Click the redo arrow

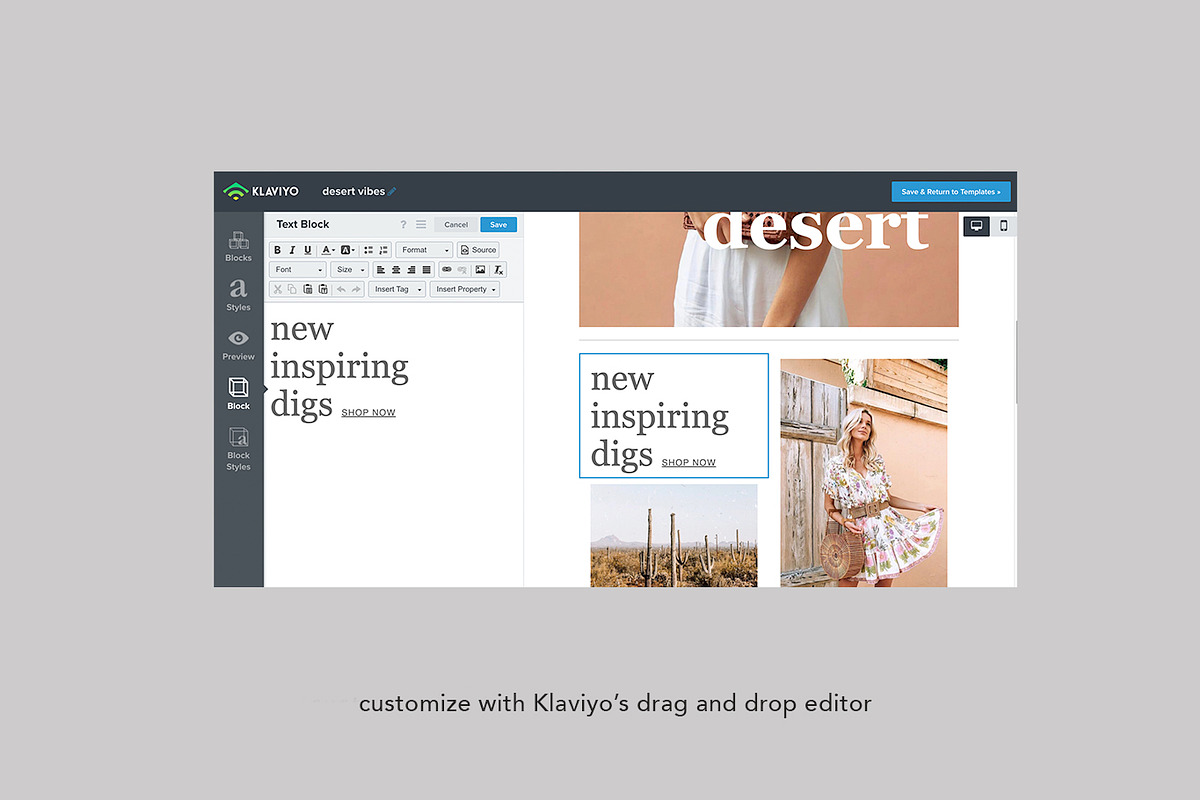click(356, 289)
